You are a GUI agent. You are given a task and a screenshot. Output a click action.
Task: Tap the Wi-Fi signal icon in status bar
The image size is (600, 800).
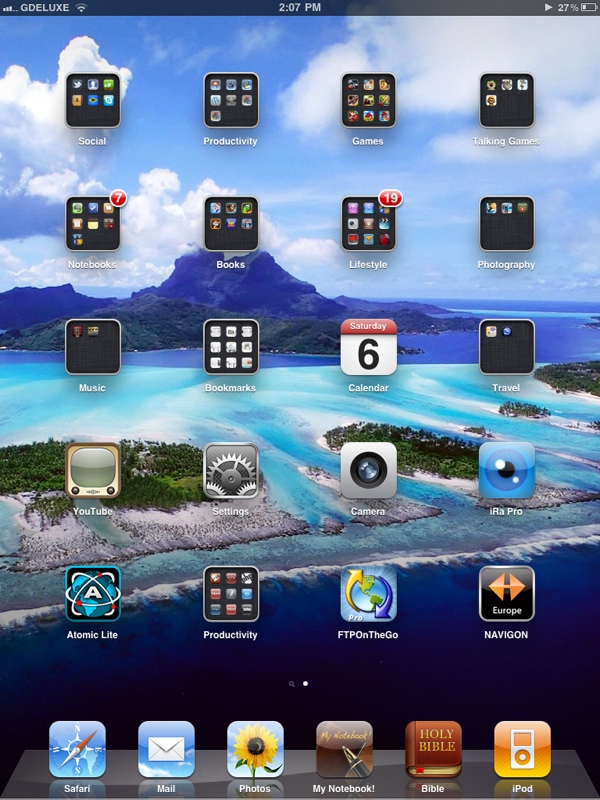point(81,7)
